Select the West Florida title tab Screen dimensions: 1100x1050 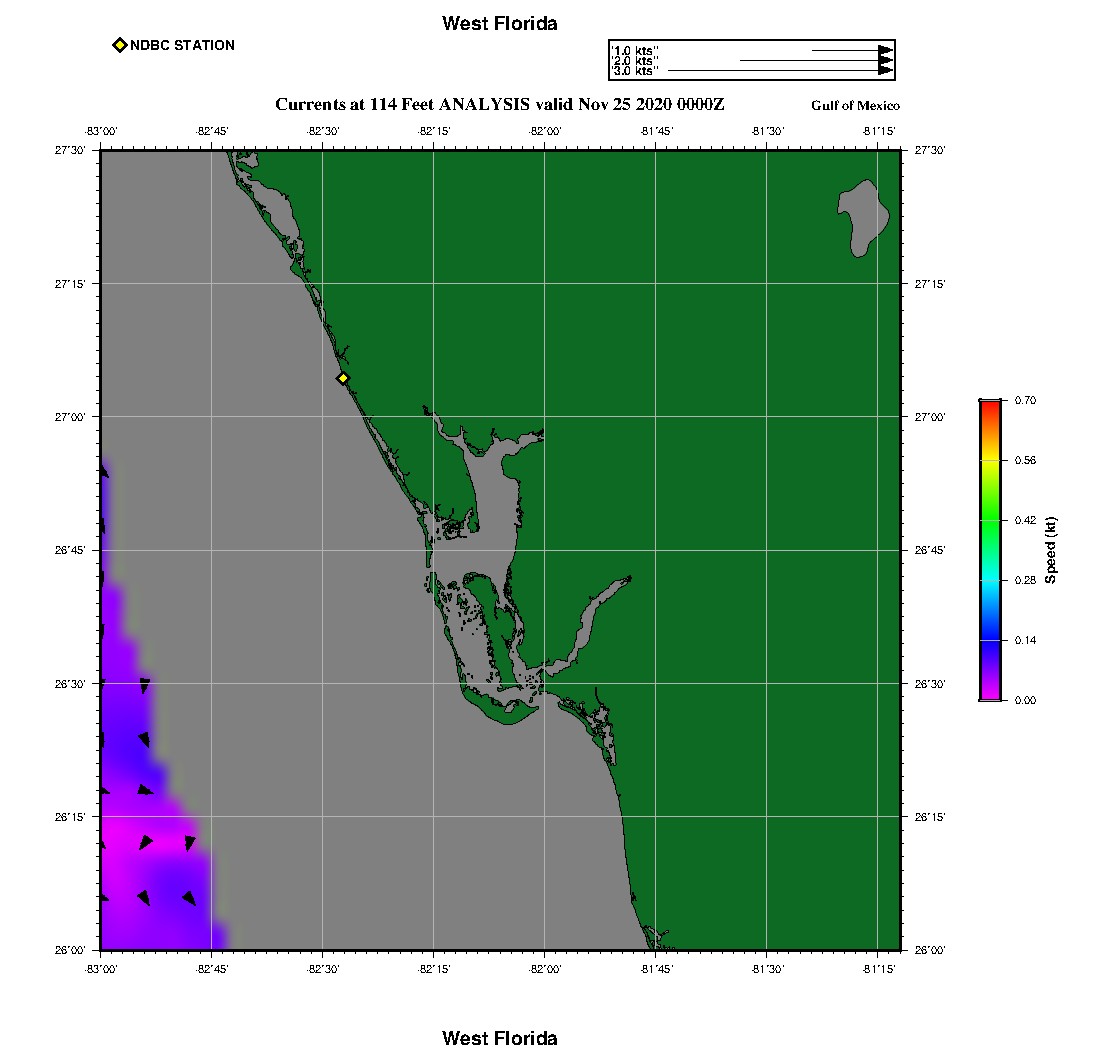pos(500,23)
